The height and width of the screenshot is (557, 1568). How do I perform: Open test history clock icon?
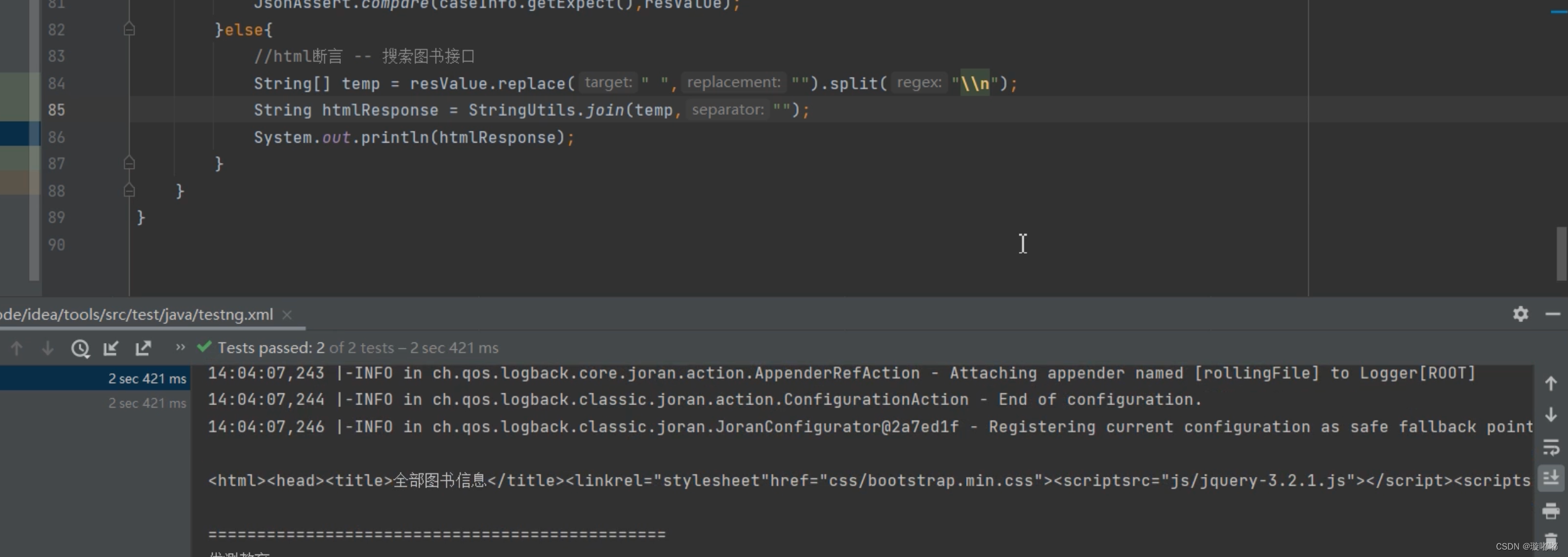80,348
